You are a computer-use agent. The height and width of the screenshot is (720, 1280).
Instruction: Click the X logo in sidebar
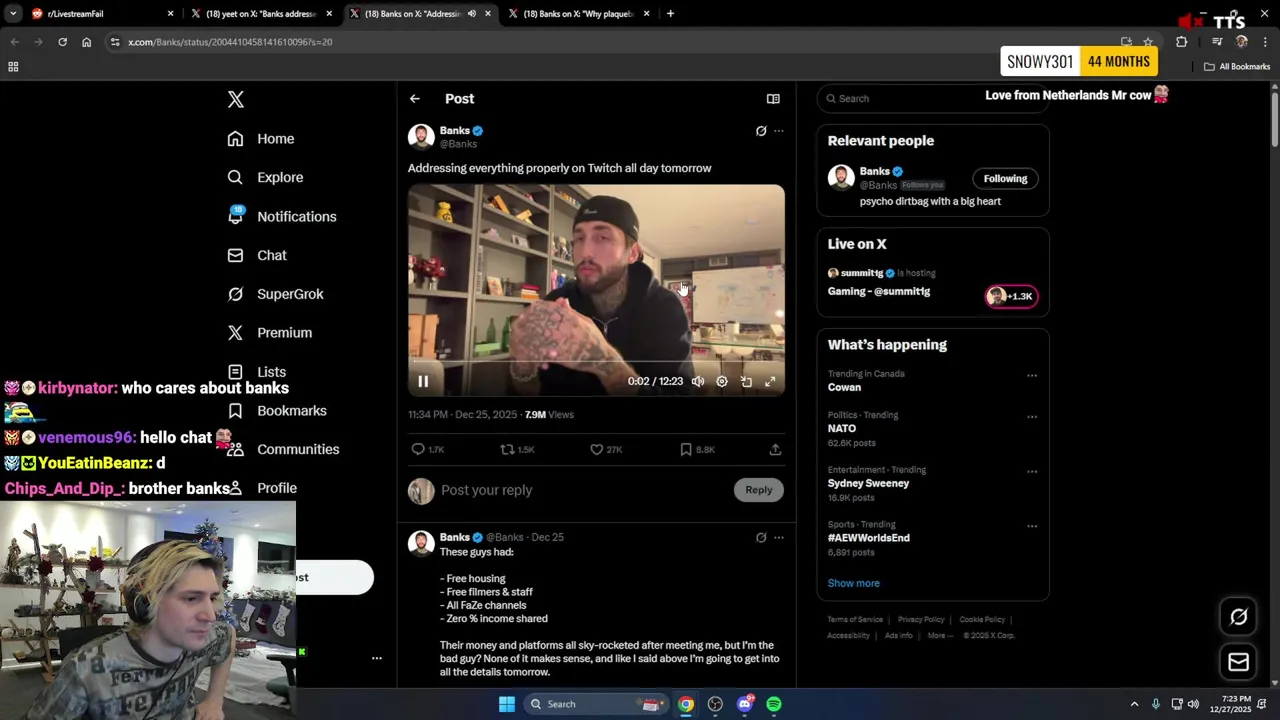click(235, 99)
